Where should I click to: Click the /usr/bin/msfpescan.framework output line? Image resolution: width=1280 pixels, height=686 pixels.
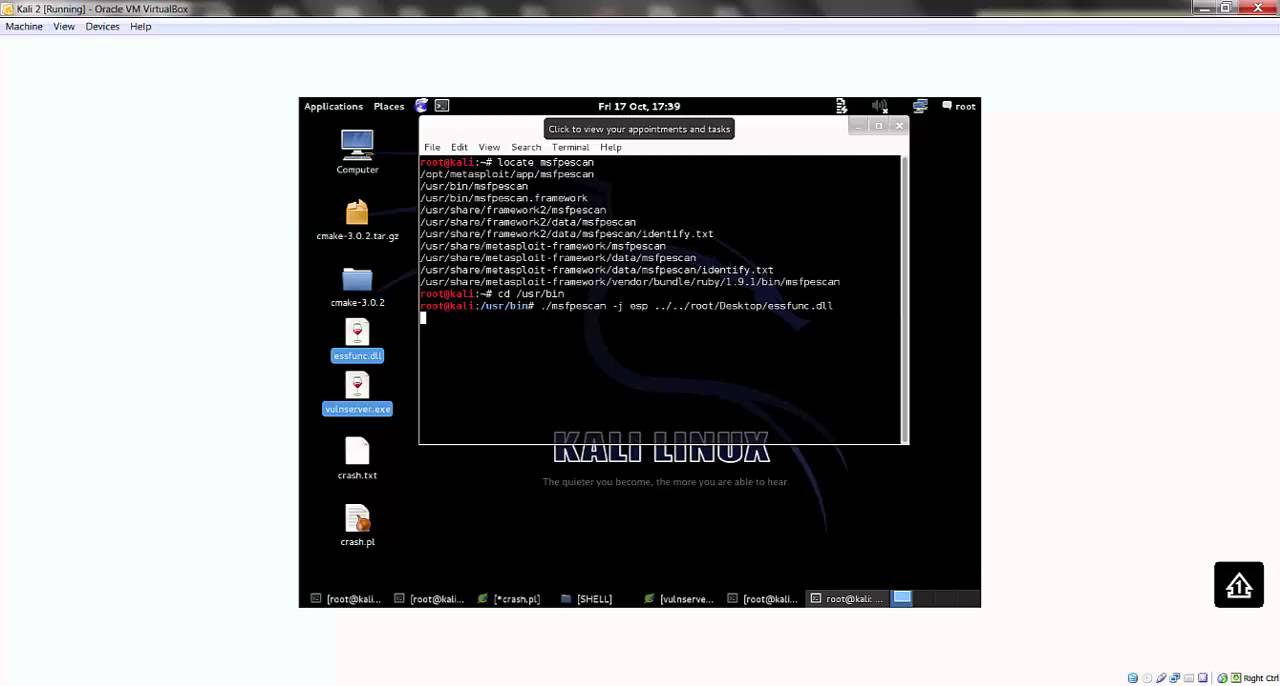[x=504, y=198]
